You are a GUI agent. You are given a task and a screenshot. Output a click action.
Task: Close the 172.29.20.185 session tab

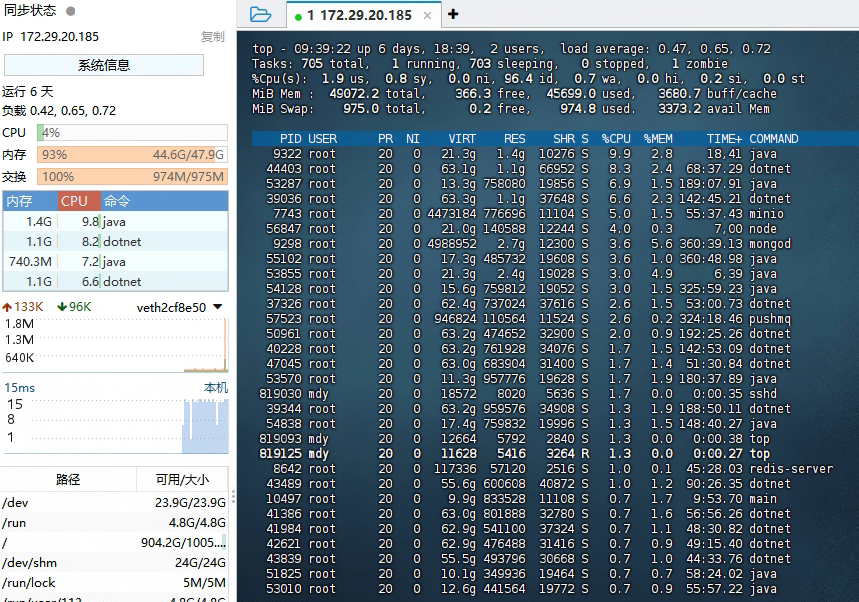tap(428, 15)
